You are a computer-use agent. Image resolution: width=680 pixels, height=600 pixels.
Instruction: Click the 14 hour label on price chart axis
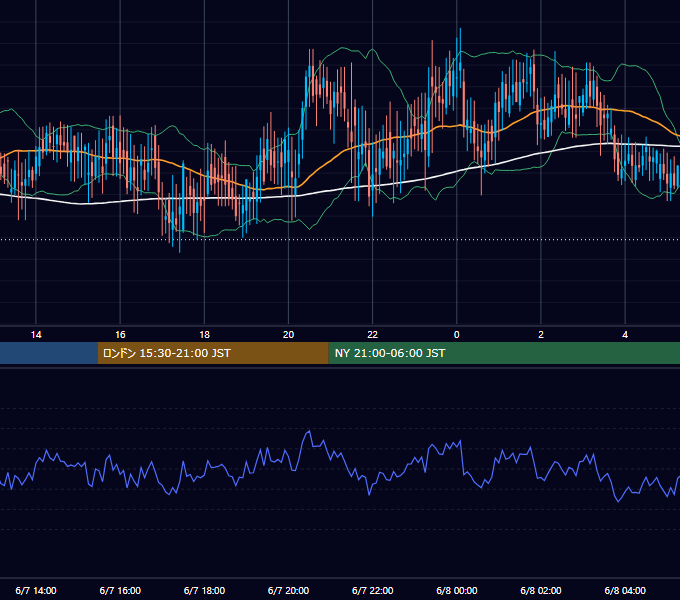[36, 335]
